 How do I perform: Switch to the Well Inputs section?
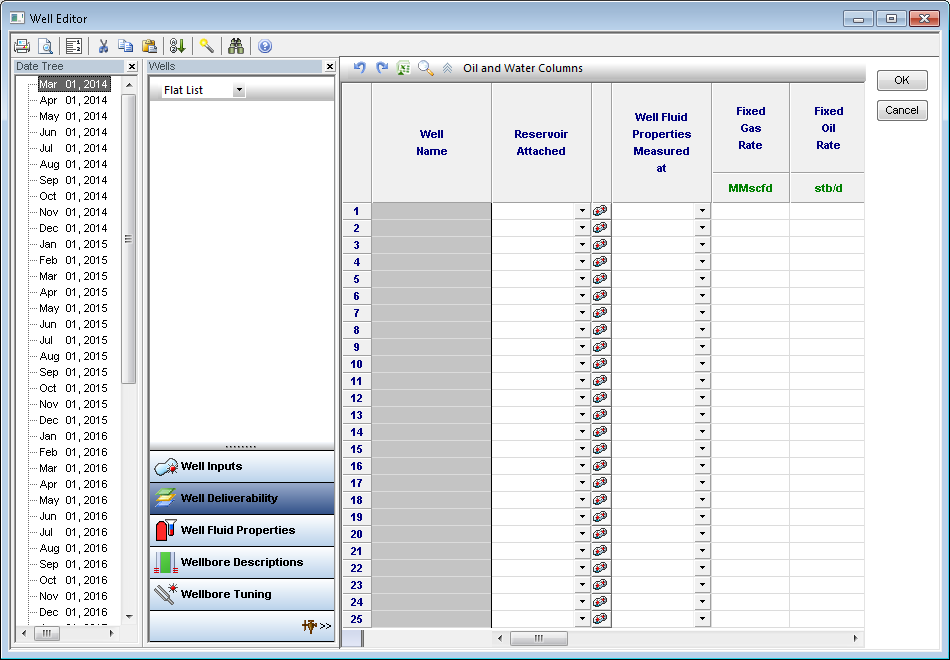point(242,467)
